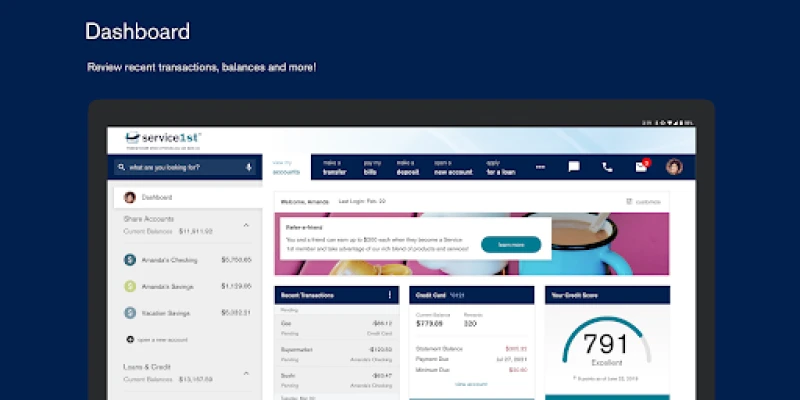
Task: Click the $779.08 current balance value
Action: coord(430,323)
